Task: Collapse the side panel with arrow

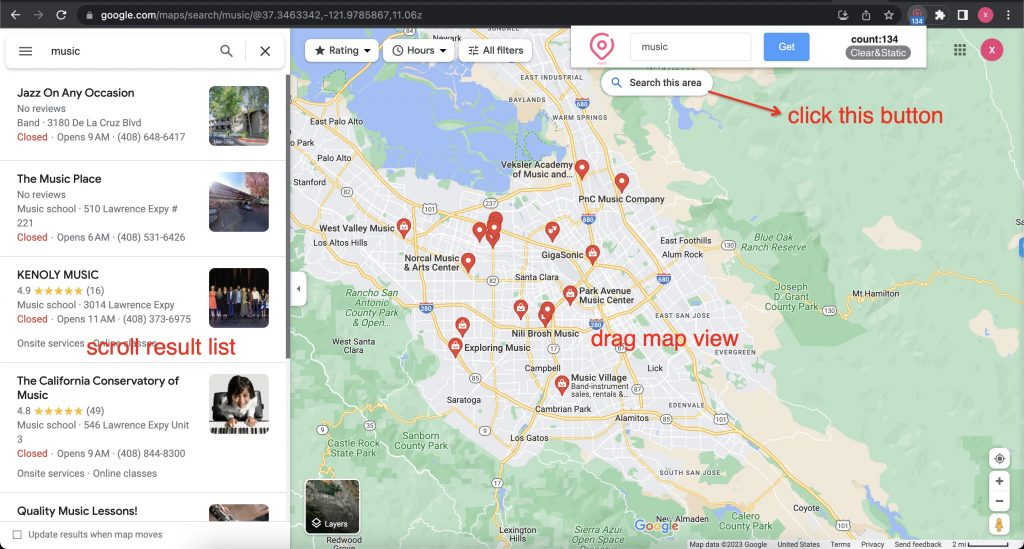Action: tap(298, 289)
